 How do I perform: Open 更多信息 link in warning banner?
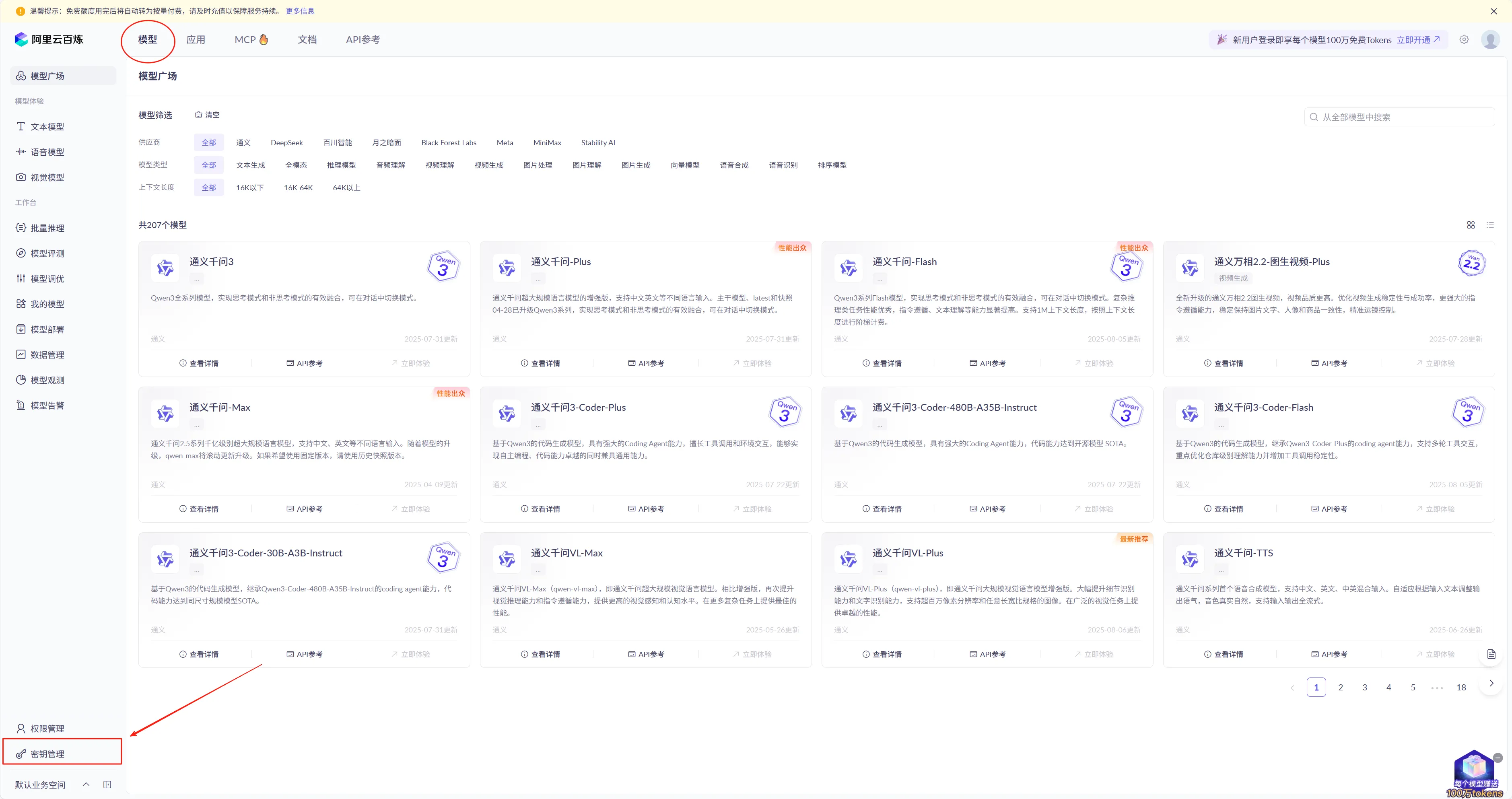tap(299, 10)
